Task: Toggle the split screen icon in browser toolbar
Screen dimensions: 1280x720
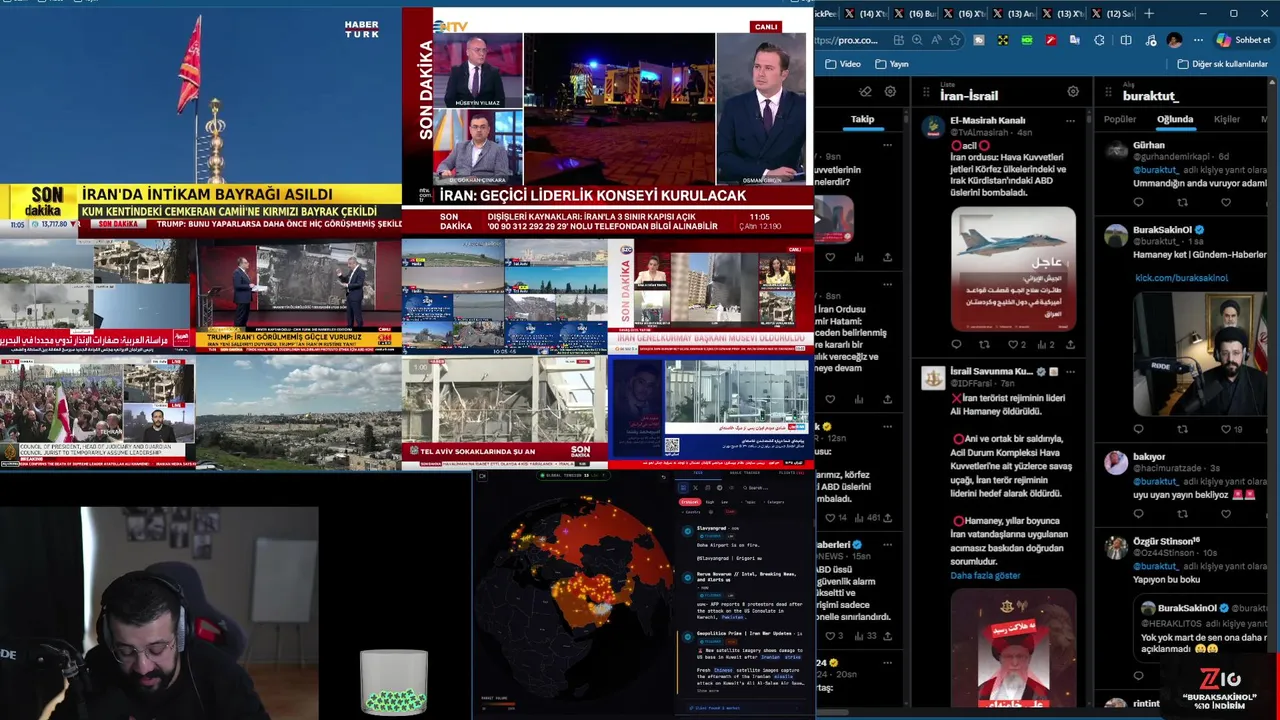Action: point(1126,40)
